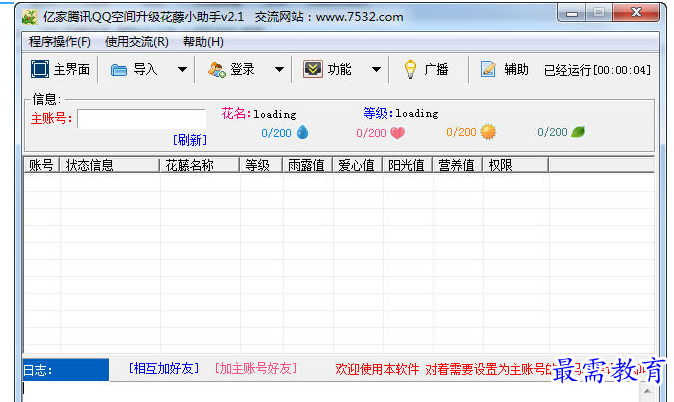Click the 日志 log label
Screen dimensions: 674x402
click(x=38, y=370)
